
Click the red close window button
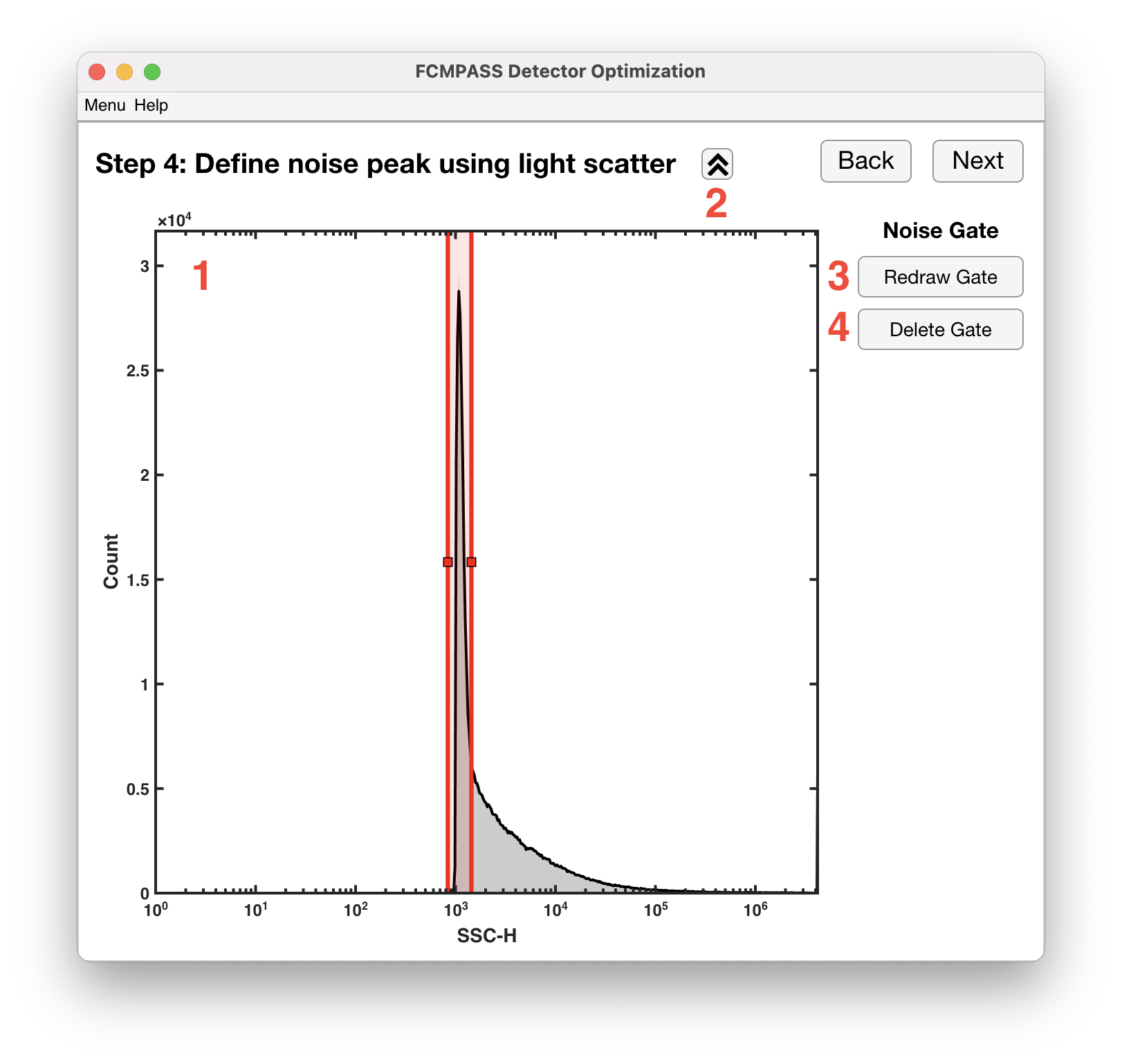point(97,71)
